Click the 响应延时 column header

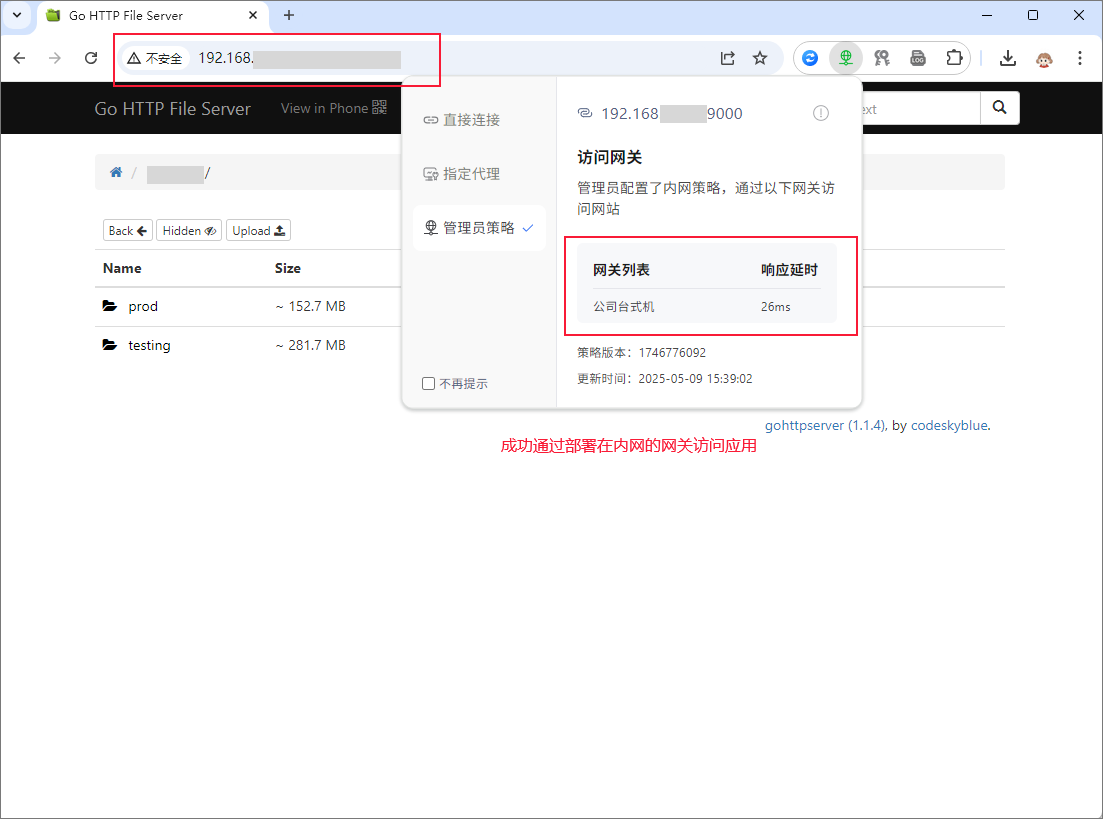pos(789,270)
